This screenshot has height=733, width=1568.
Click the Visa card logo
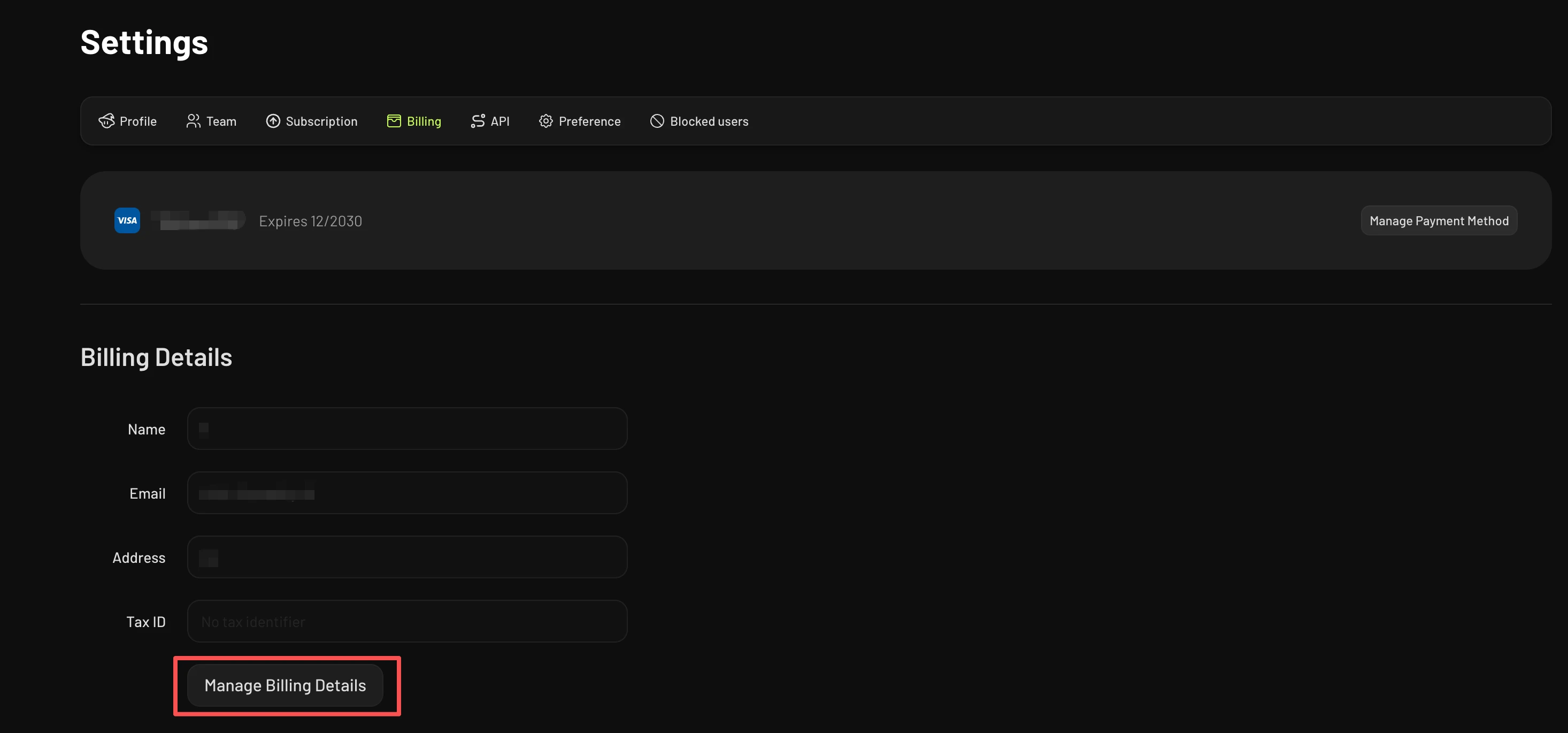(x=127, y=220)
